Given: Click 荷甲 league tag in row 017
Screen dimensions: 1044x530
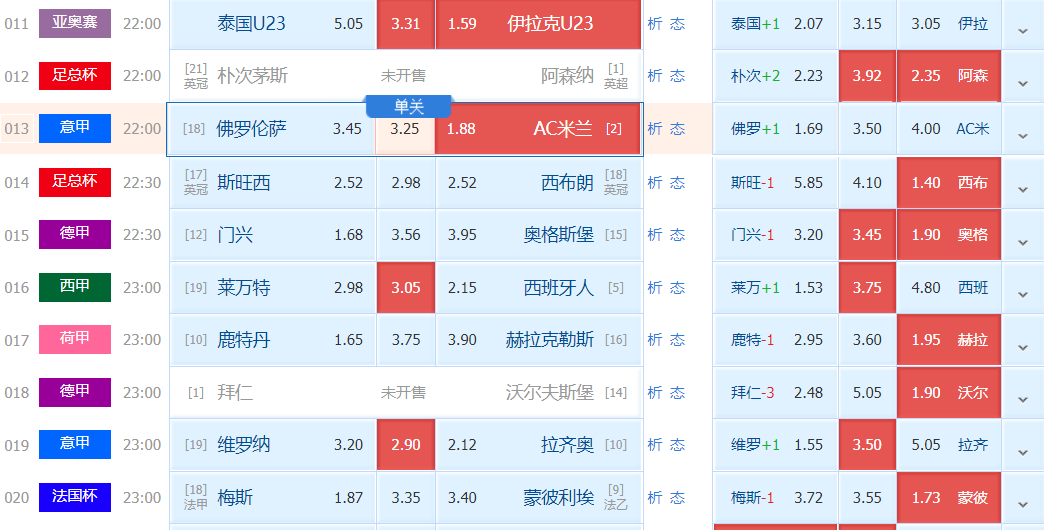Looking at the screenshot, I should pyautogui.click(x=75, y=340).
